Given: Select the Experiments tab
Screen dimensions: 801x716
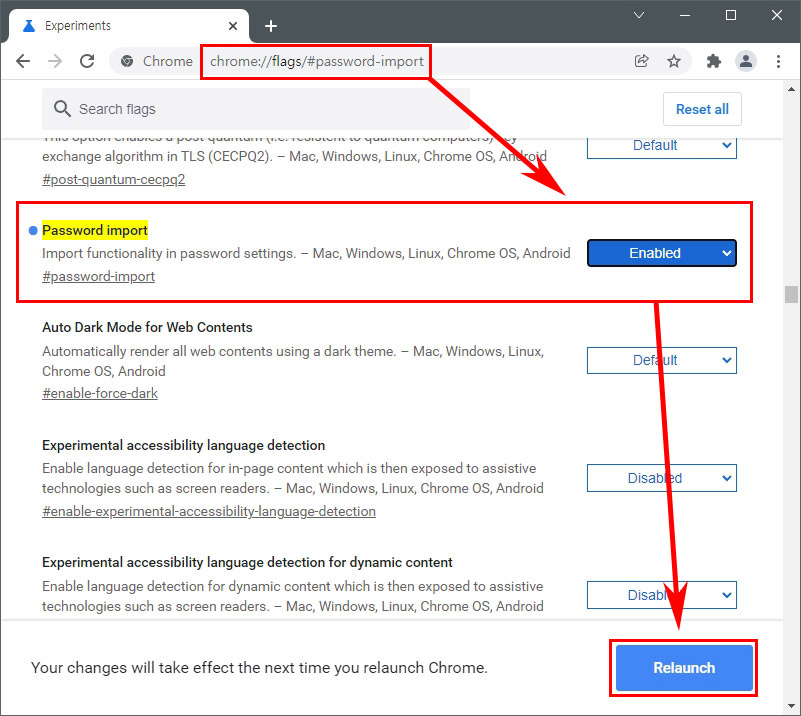Looking at the screenshot, I should tap(129, 26).
